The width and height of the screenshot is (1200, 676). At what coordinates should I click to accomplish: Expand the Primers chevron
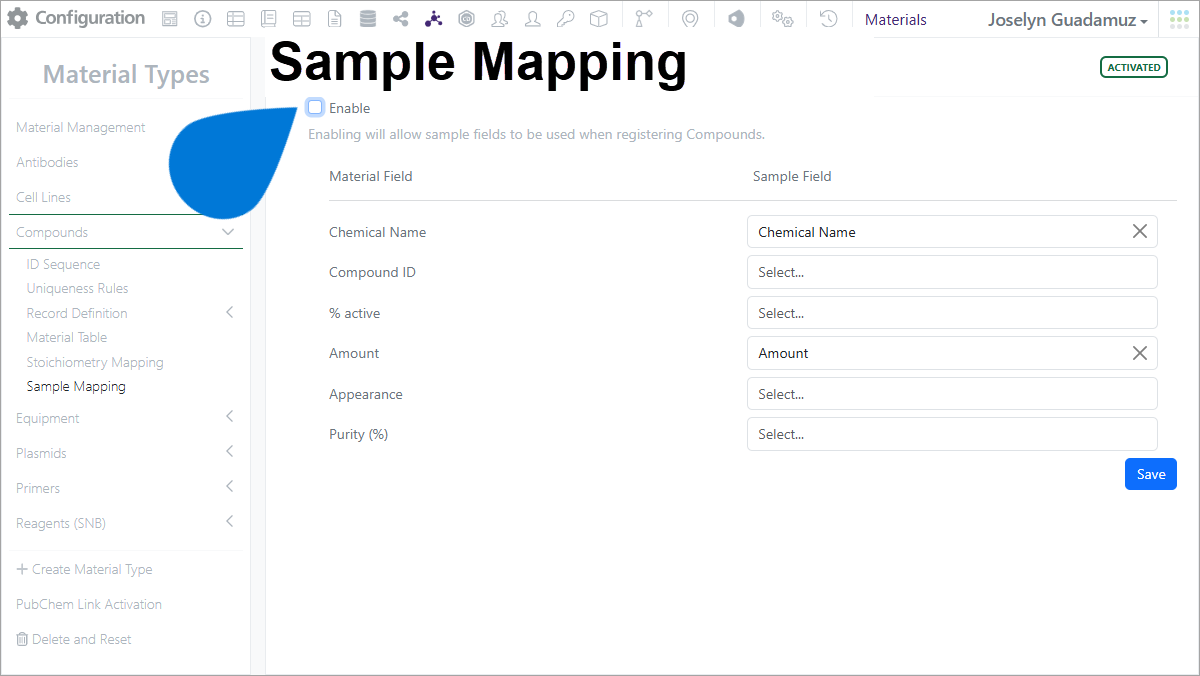point(229,487)
